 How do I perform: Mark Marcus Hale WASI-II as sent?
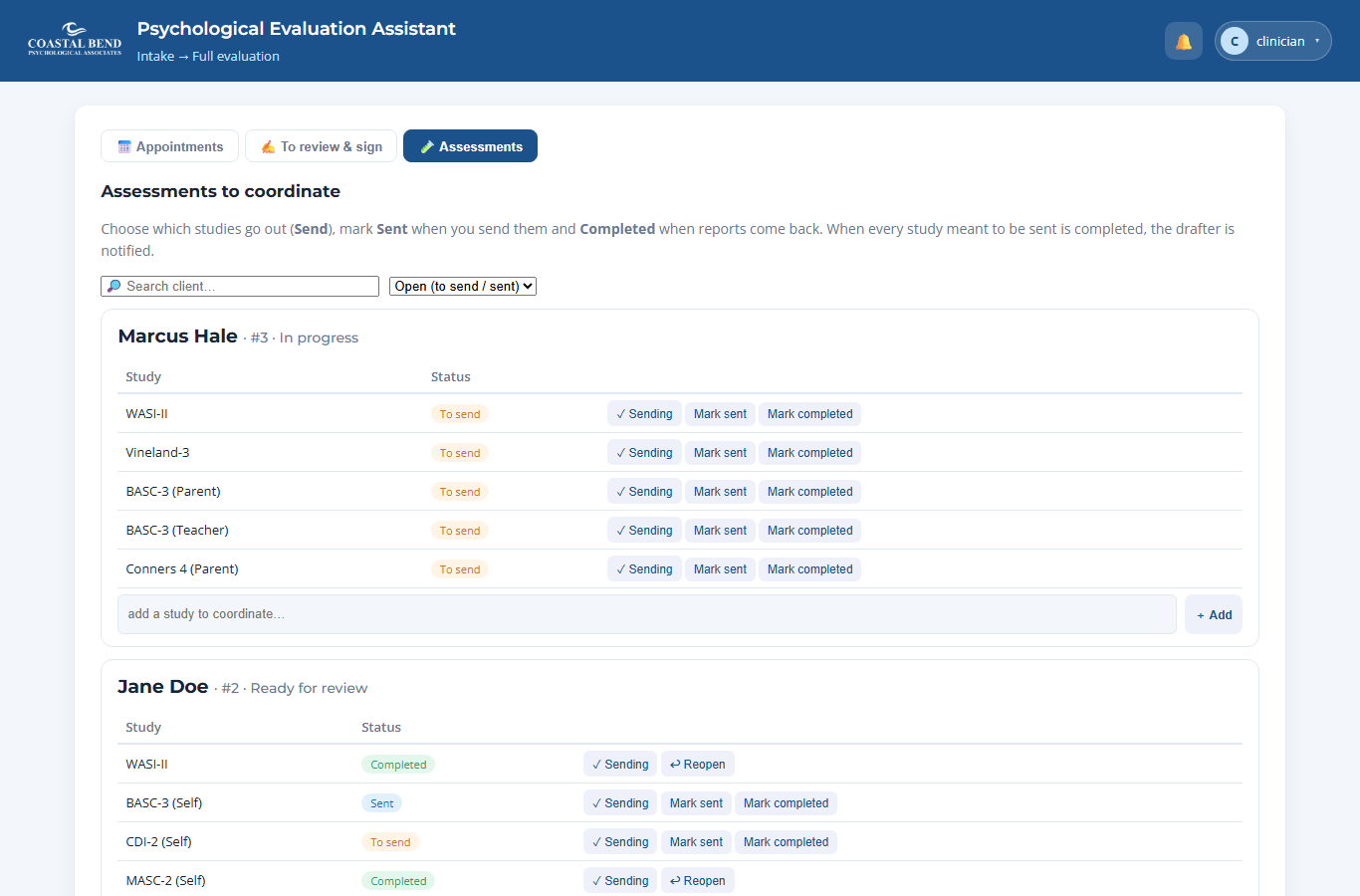[720, 414]
